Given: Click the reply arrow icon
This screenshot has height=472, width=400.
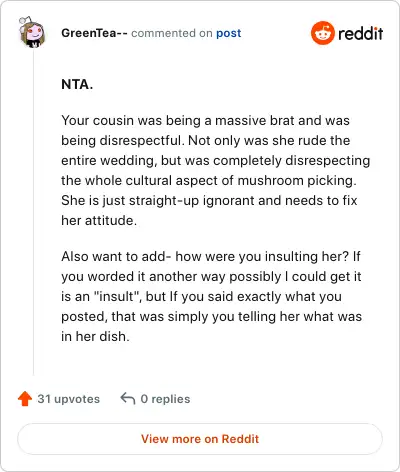Looking at the screenshot, I should pos(128,398).
